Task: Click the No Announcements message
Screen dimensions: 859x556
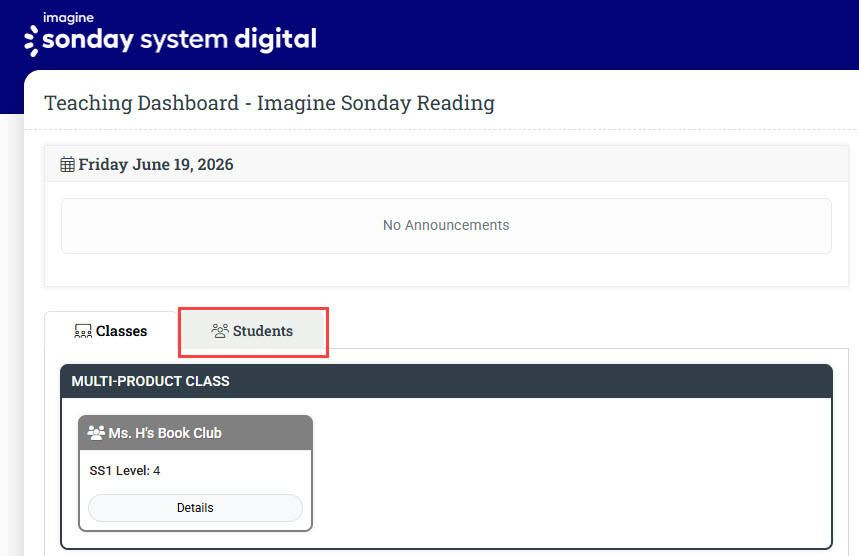Action: point(446,225)
